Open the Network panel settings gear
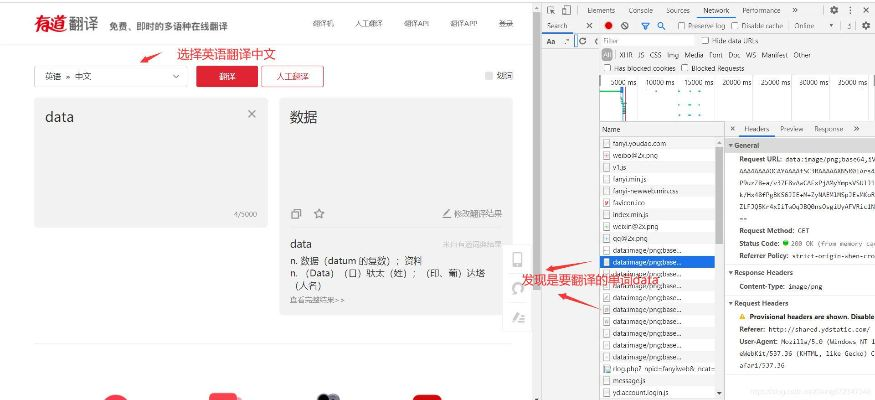Image resolution: width=875 pixels, height=400 pixels. (866, 26)
